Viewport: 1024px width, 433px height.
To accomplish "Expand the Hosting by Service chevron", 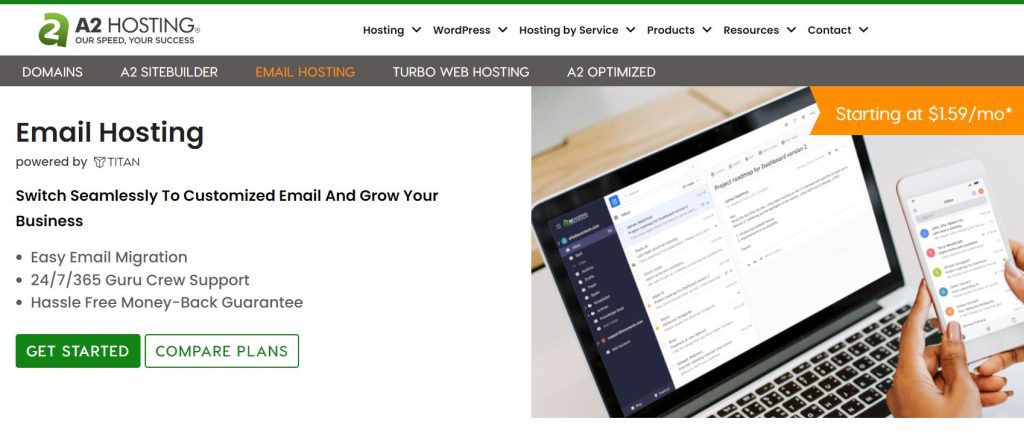I will 630,30.
